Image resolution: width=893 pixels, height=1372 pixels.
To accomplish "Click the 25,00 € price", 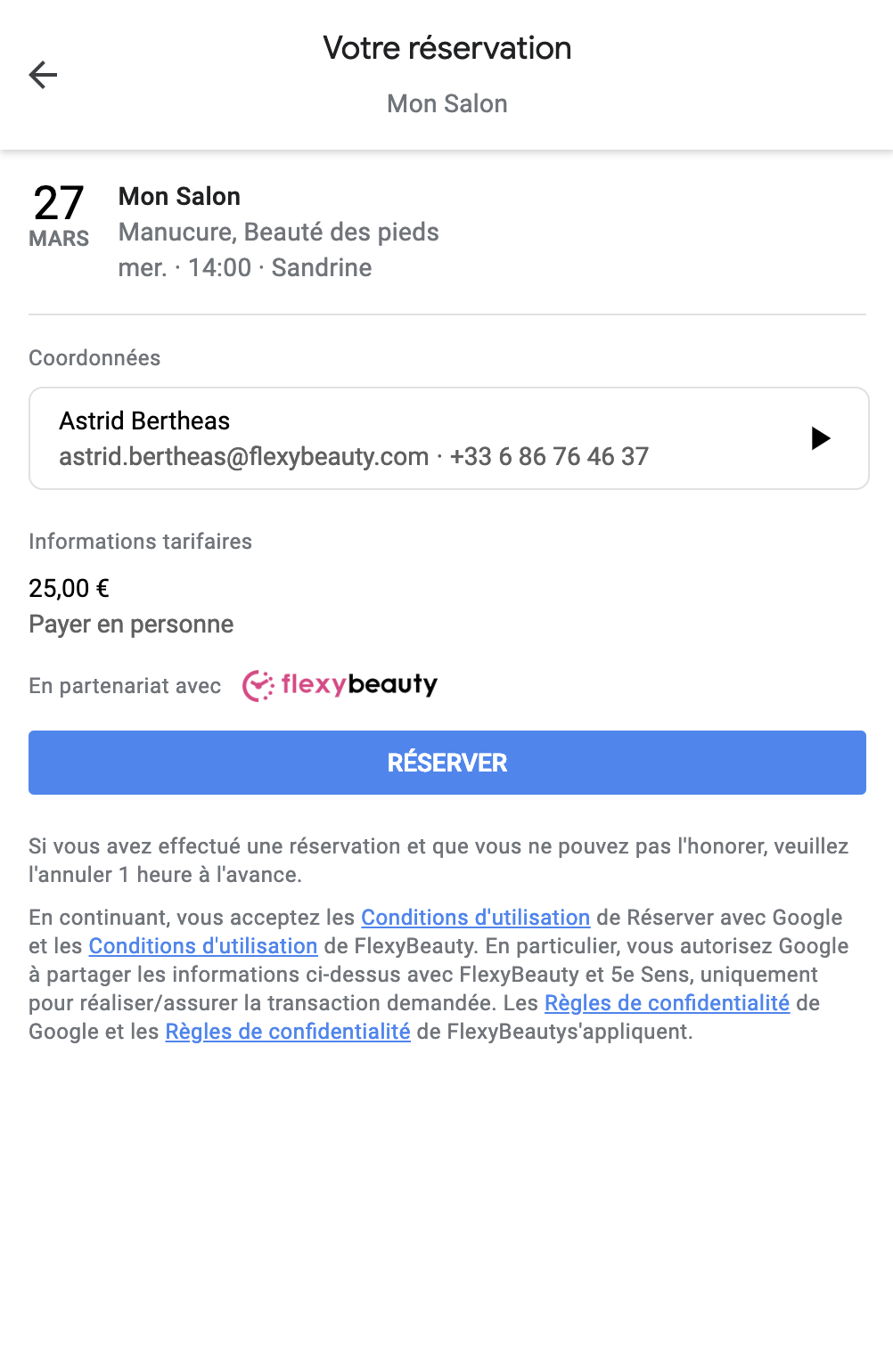I will pyautogui.click(x=69, y=588).
